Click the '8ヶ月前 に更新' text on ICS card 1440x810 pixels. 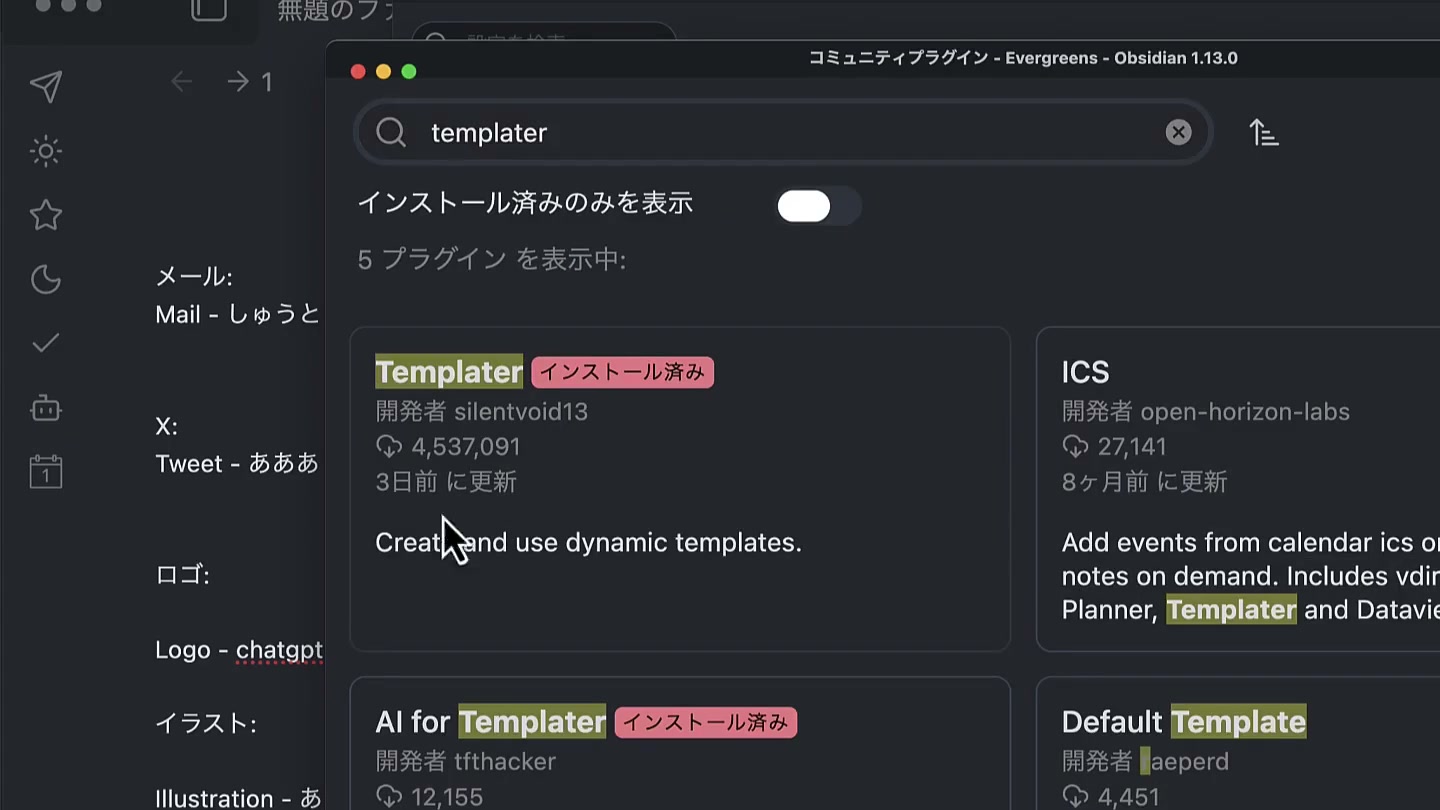point(1145,482)
